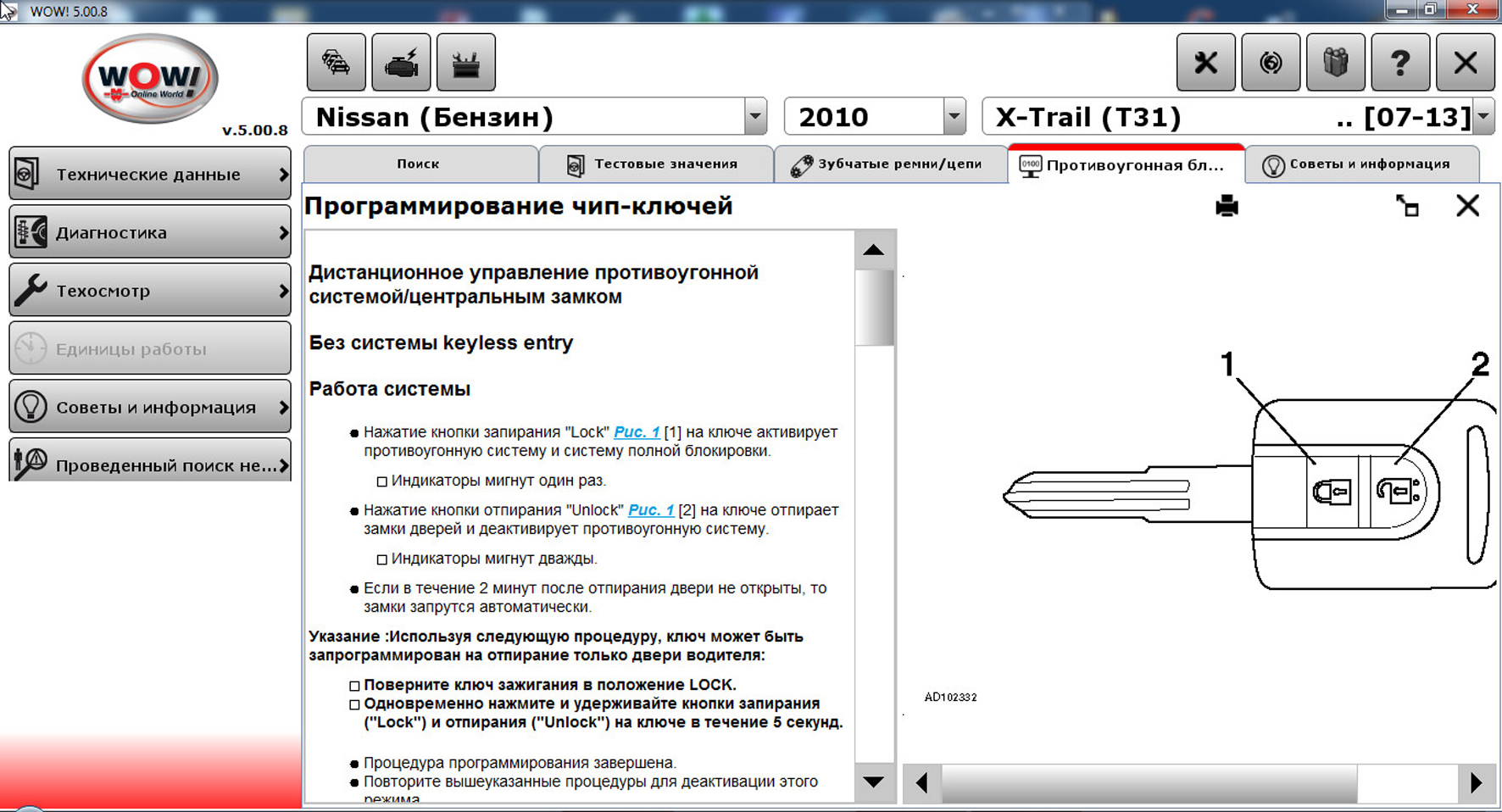The width and height of the screenshot is (1502, 812).
Task: Click the battery icon in top toolbar
Action: tap(465, 63)
